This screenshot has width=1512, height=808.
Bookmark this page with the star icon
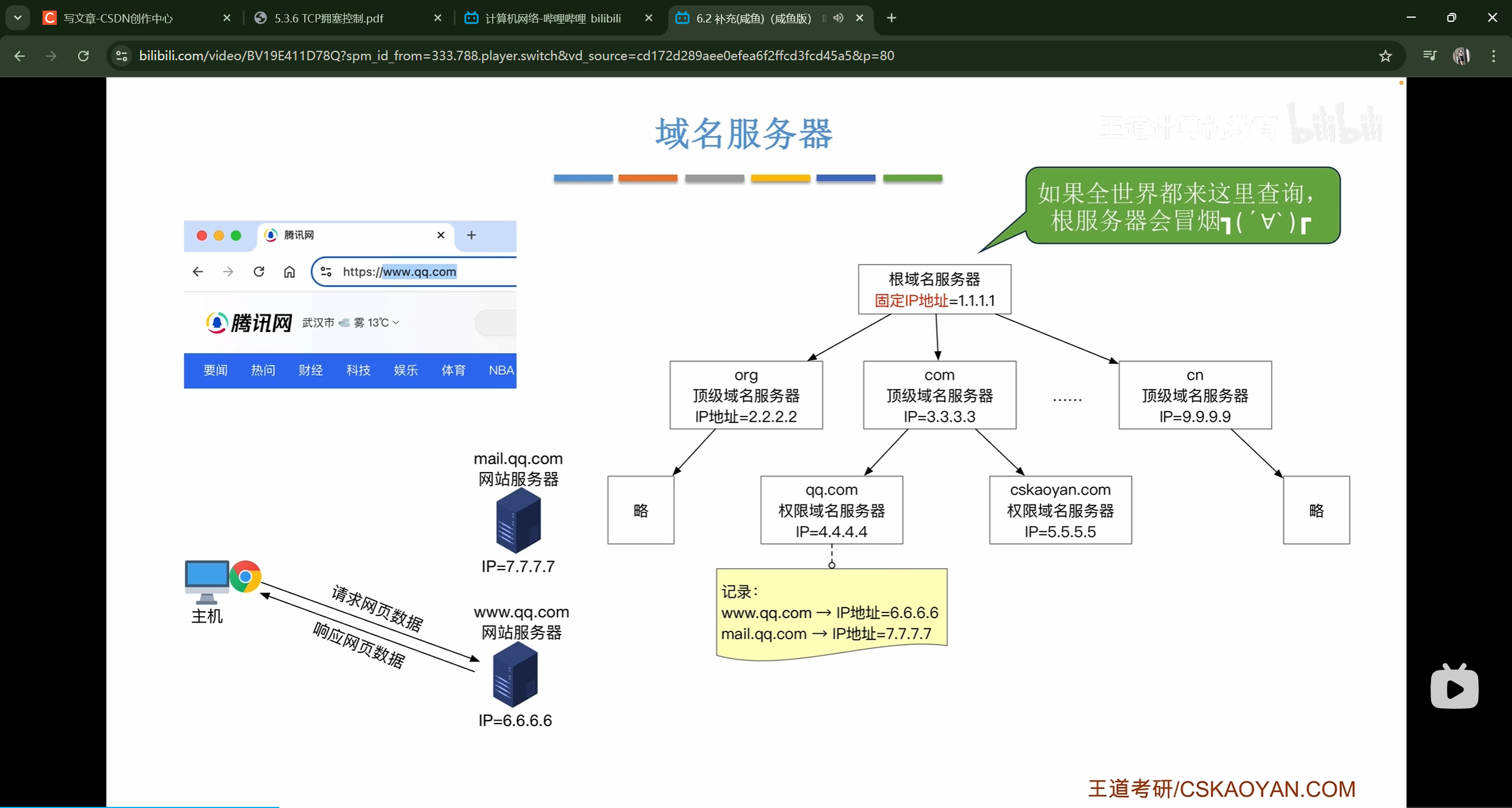[x=1385, y=56]
